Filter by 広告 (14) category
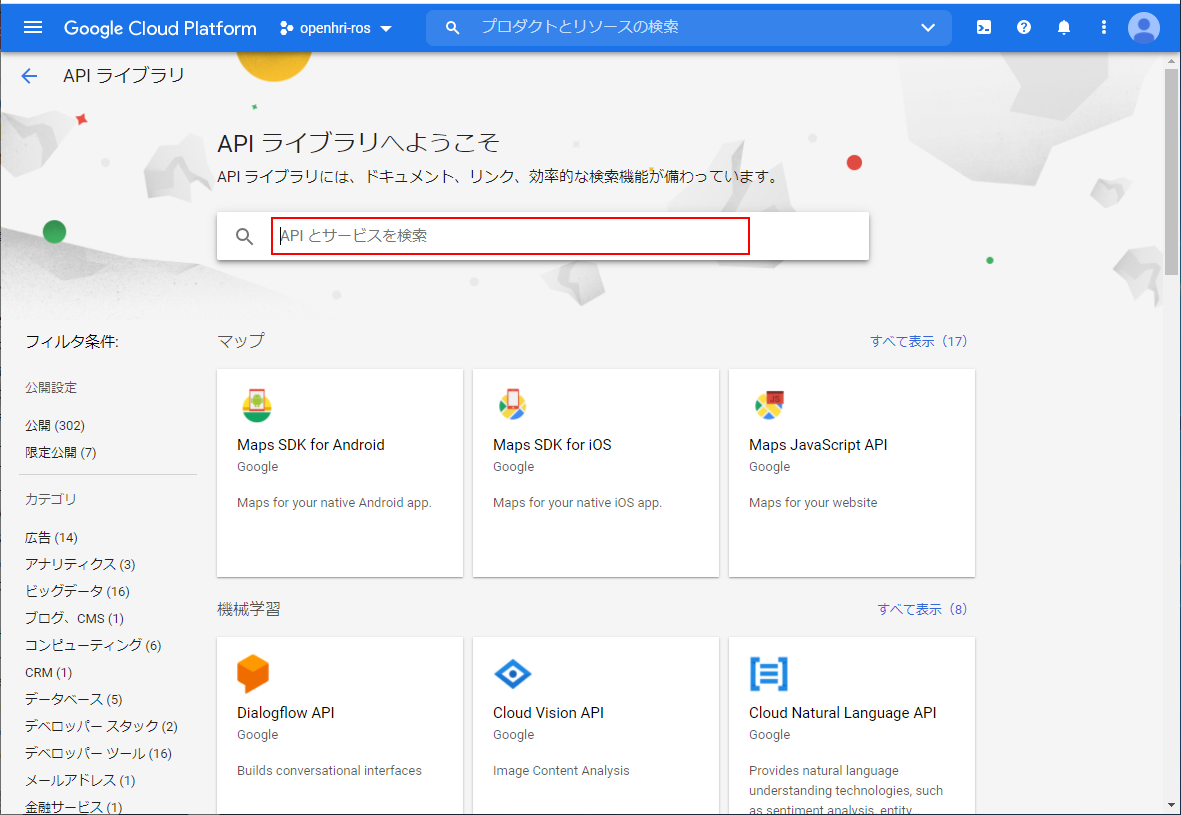 coord(51,538)
